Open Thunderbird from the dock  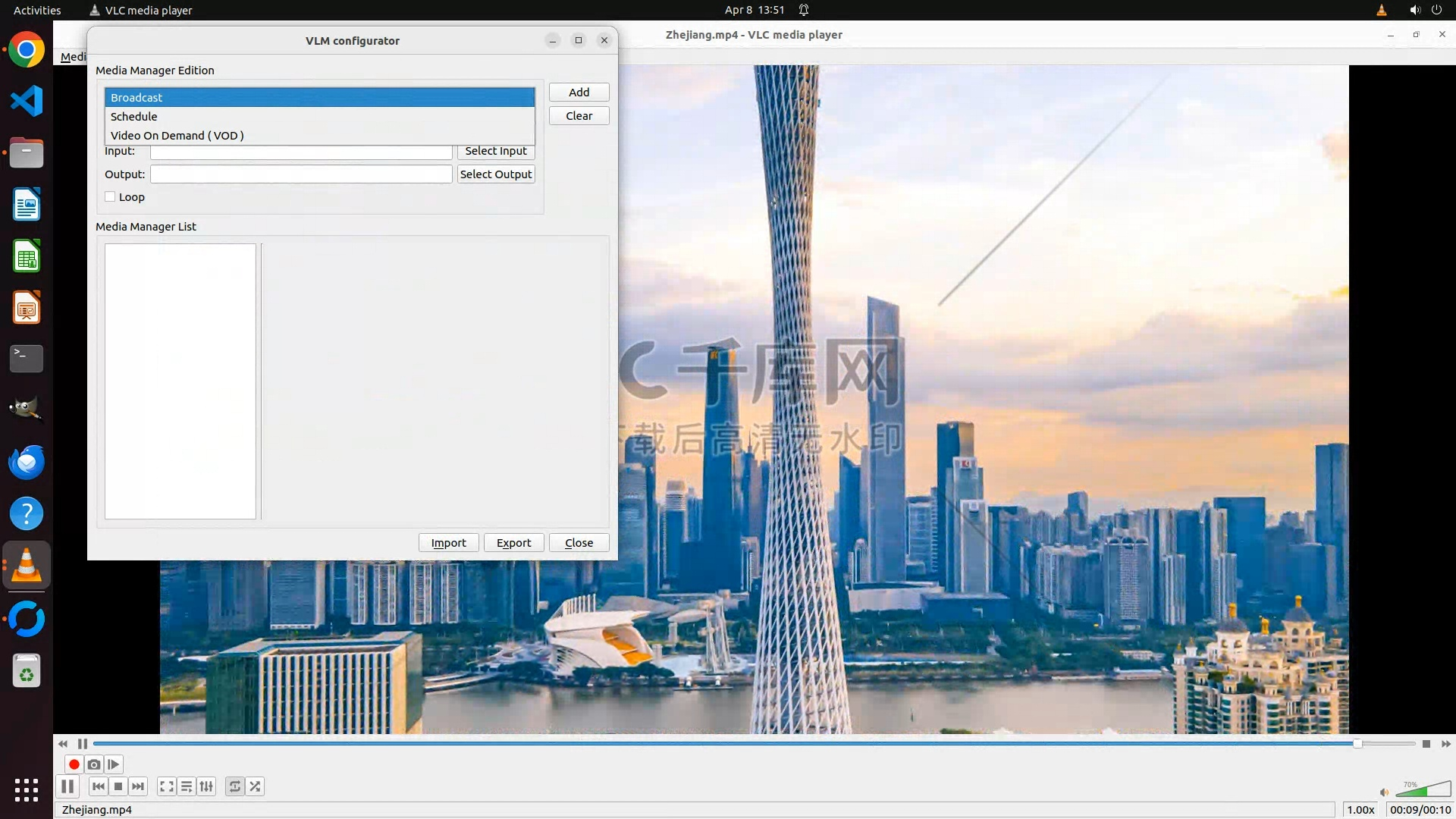click(x=27, y=462)
